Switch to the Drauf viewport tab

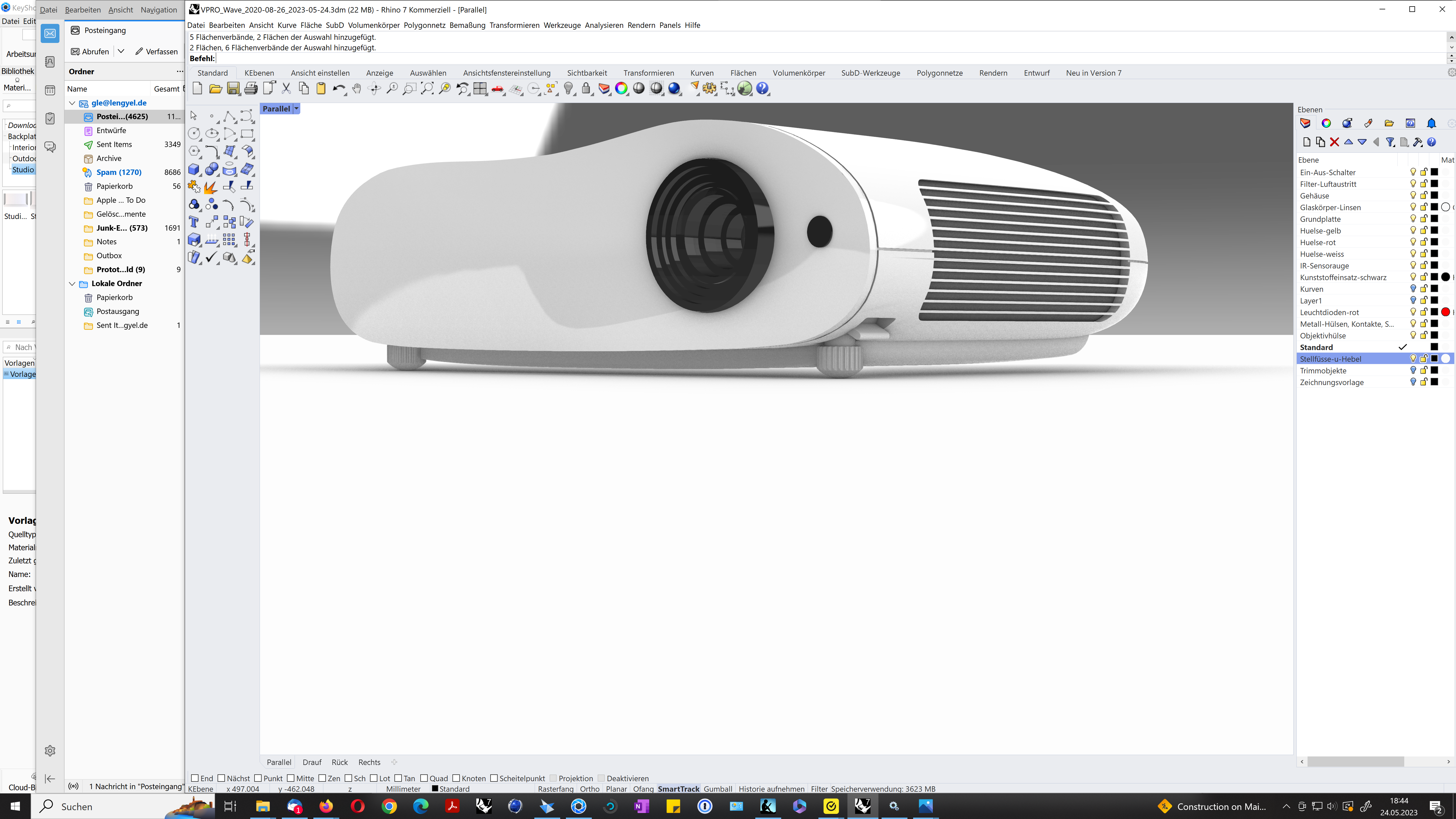click(x=312, y=762)
